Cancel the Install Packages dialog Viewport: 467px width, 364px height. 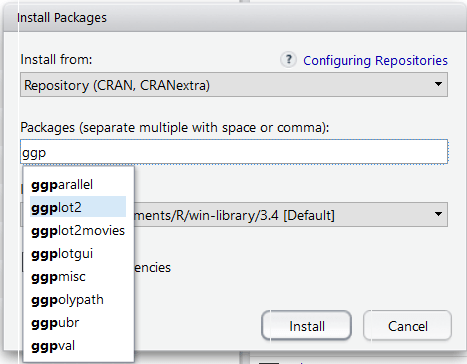(407, 326)
